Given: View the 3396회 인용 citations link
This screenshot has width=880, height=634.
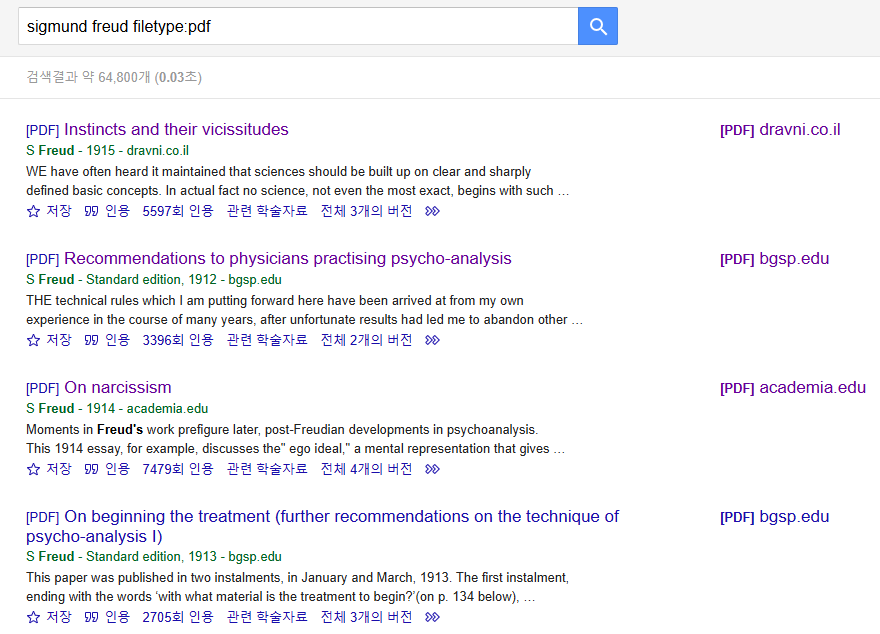Looking at the screenshot, I should 178,340.
